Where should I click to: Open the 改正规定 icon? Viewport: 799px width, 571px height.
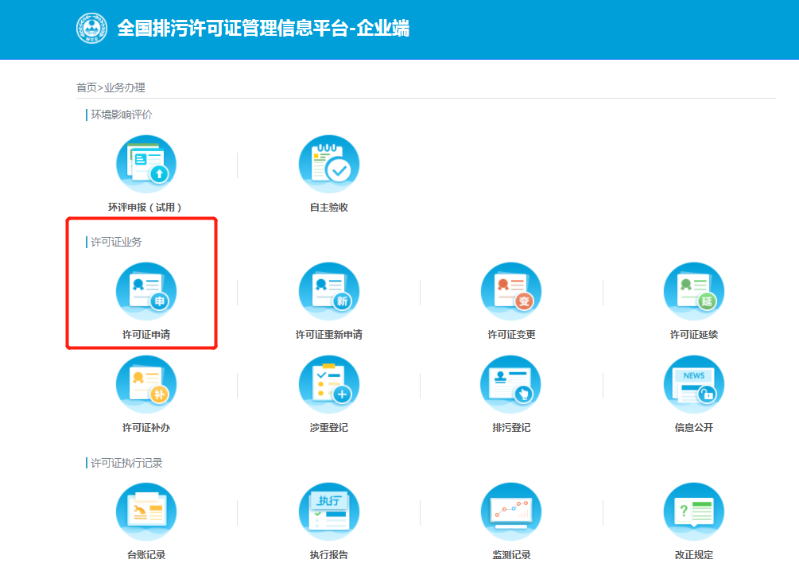pos(694,512)
